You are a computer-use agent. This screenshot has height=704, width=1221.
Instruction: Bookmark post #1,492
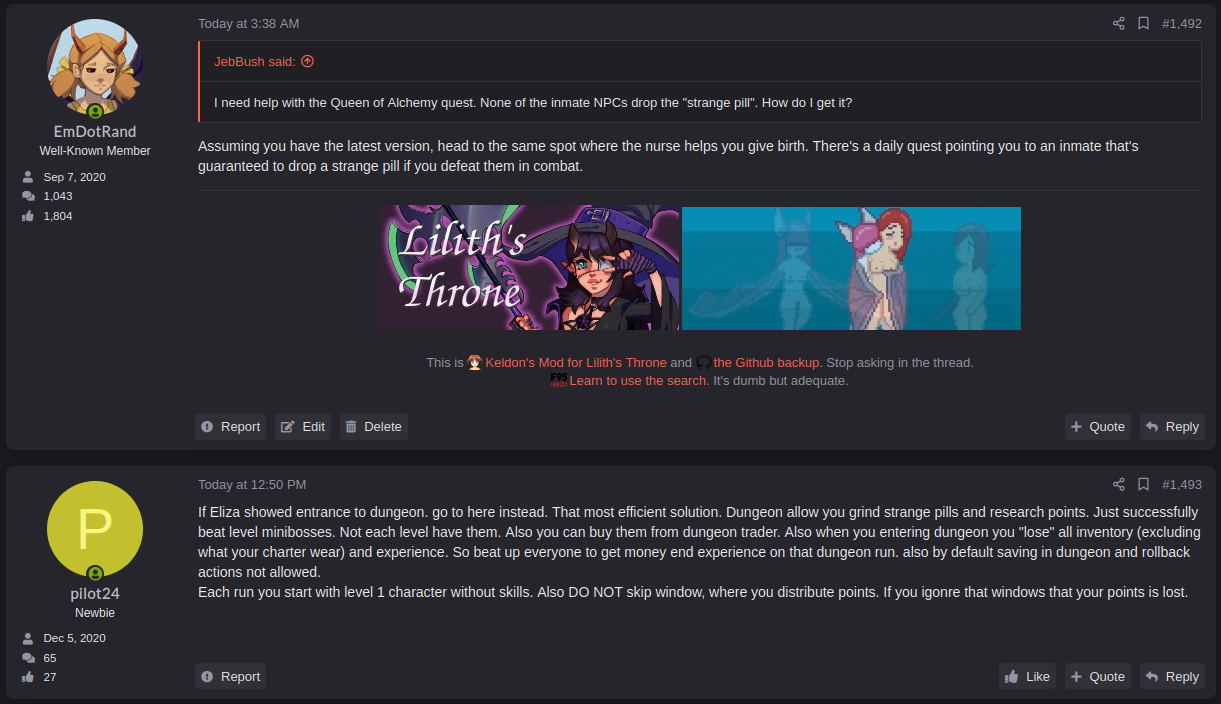pyautogui.click(x=1143, y=23)
